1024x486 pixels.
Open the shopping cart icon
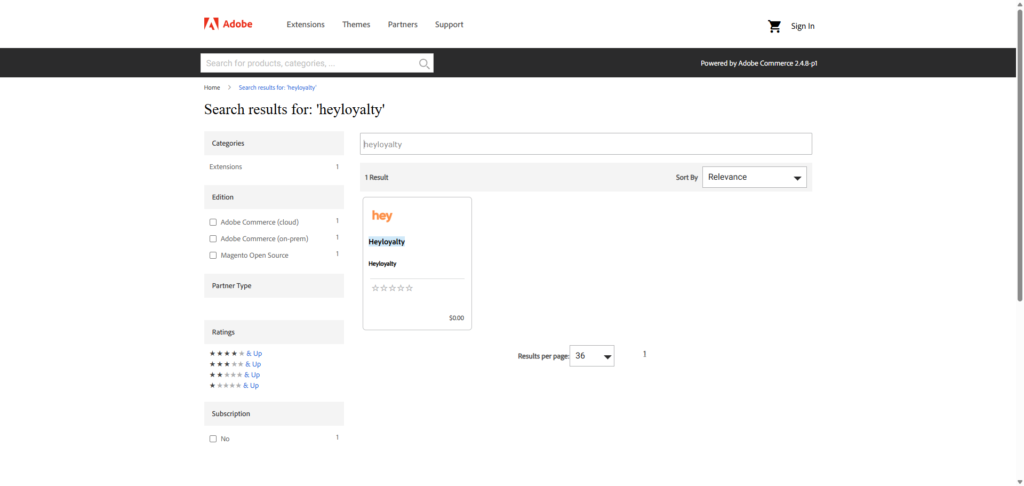(x=774, y=26)
